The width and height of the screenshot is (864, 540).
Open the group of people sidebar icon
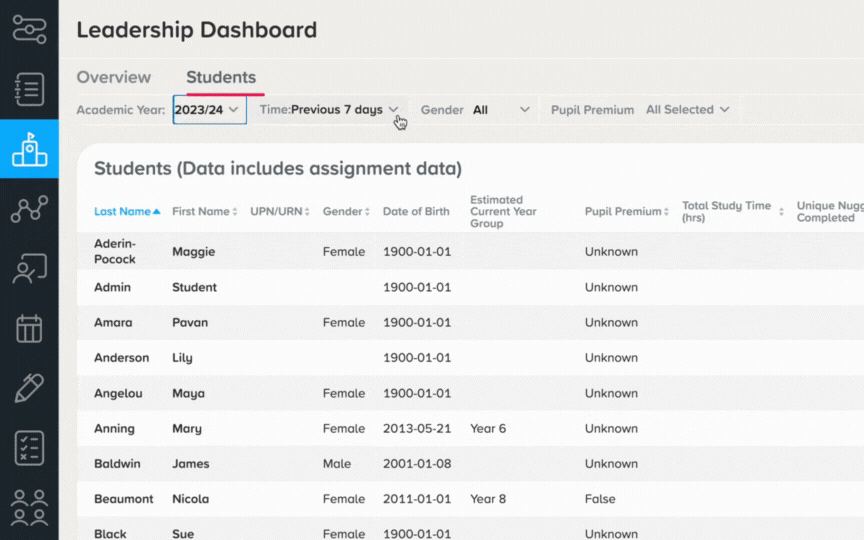click(x=29, y=507)
